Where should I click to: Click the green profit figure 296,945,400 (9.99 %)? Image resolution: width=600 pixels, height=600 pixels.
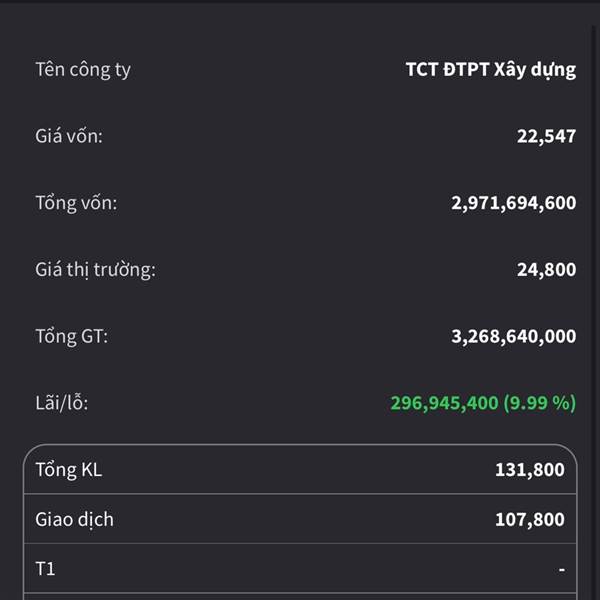pos(483,403)
